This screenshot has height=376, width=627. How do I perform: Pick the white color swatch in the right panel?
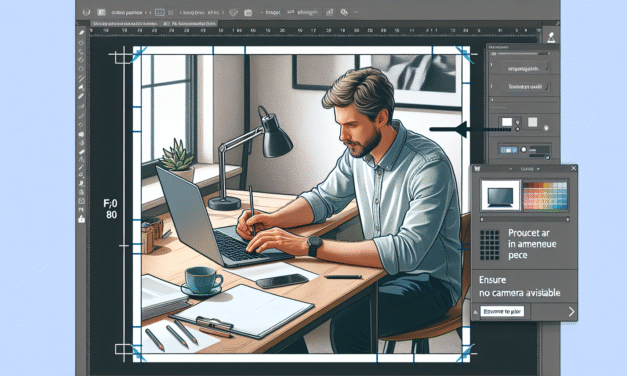[507, 122]
